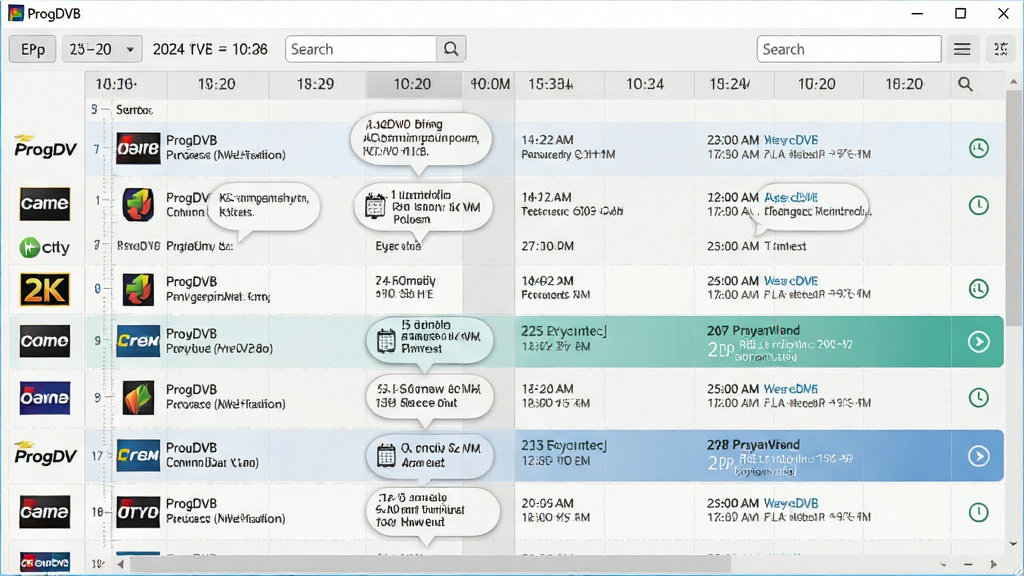Screen dimensions: 1024x576
Task: Click the Oaire thumbnail in the top row
Action: (x=138, y=148)
